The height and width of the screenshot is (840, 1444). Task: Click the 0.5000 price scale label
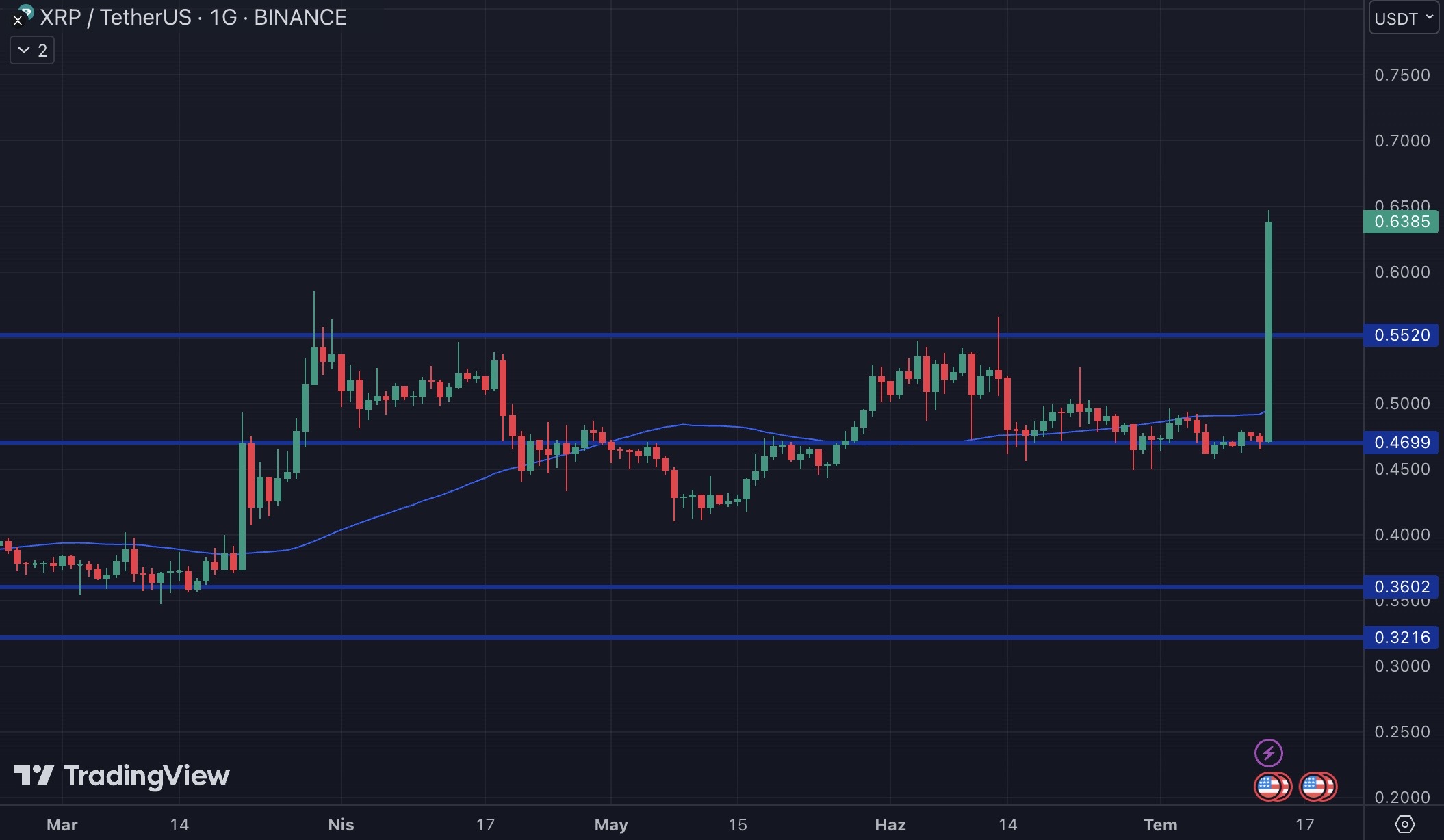tap(1402, 404)
